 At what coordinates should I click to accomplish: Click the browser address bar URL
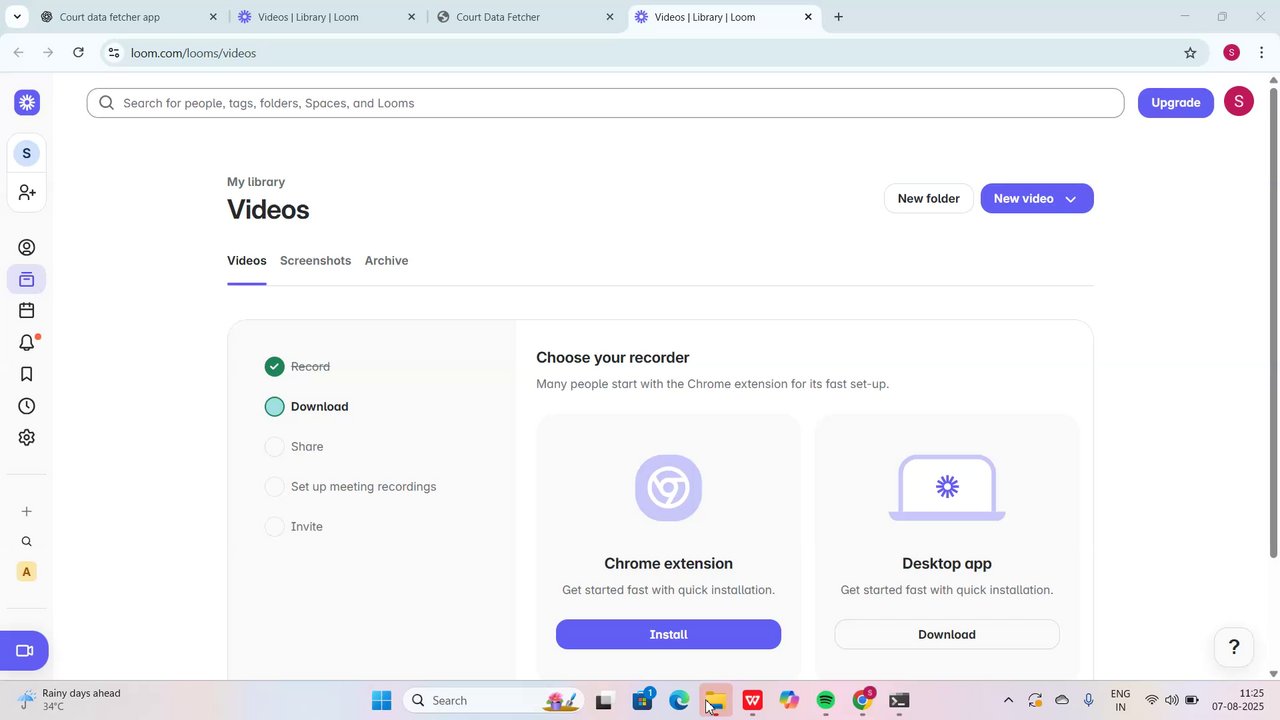click(x=193, y=53)
